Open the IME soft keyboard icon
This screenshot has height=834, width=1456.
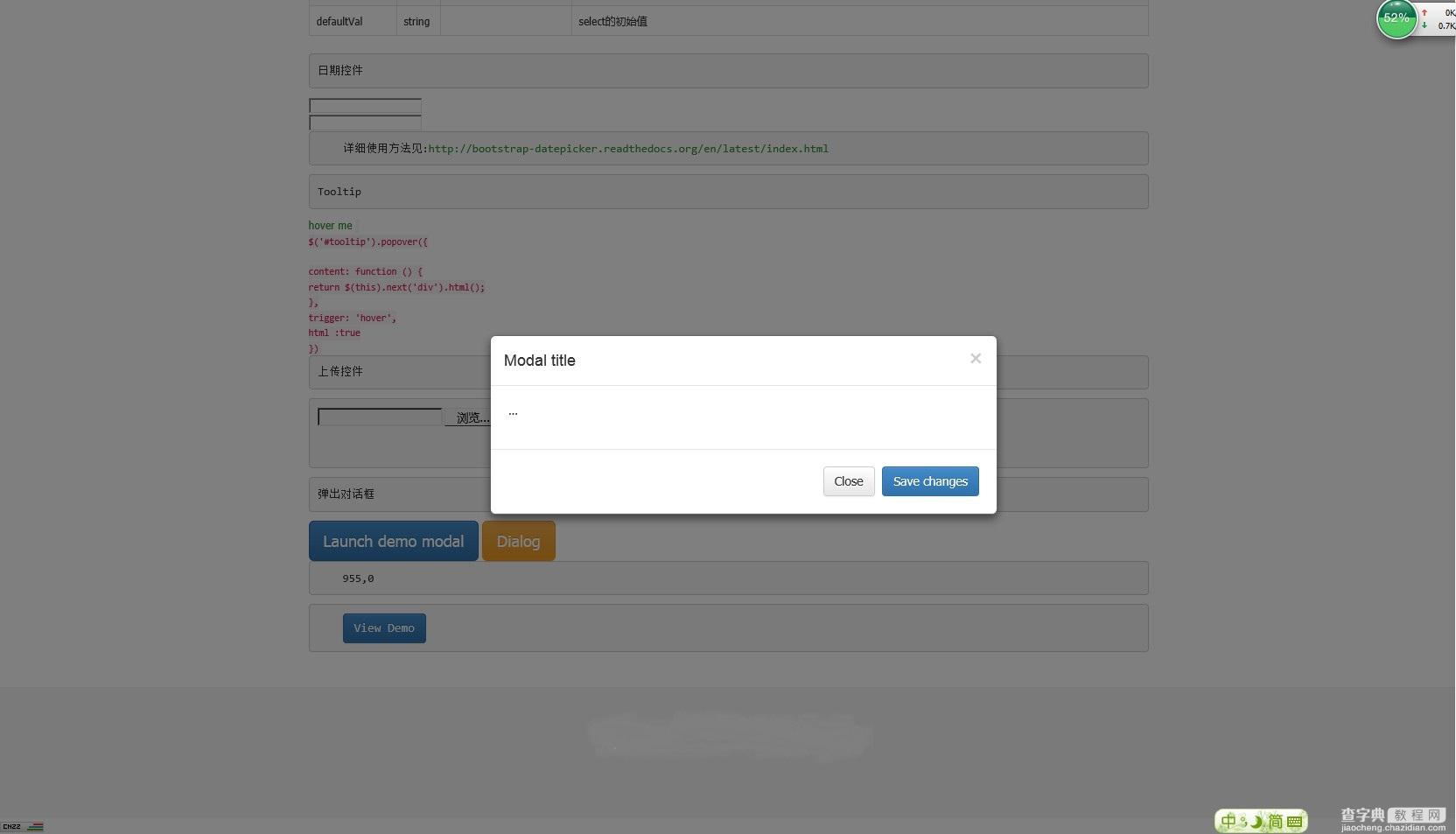(x=1295, y=822)
